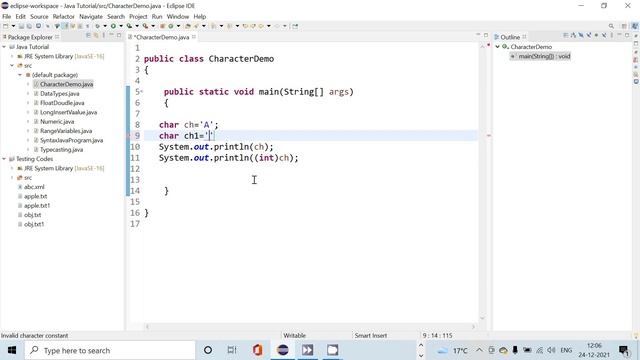The image size is (640, 360).
Task: Click the Save All toolbar icon
Action: [29, 26]
